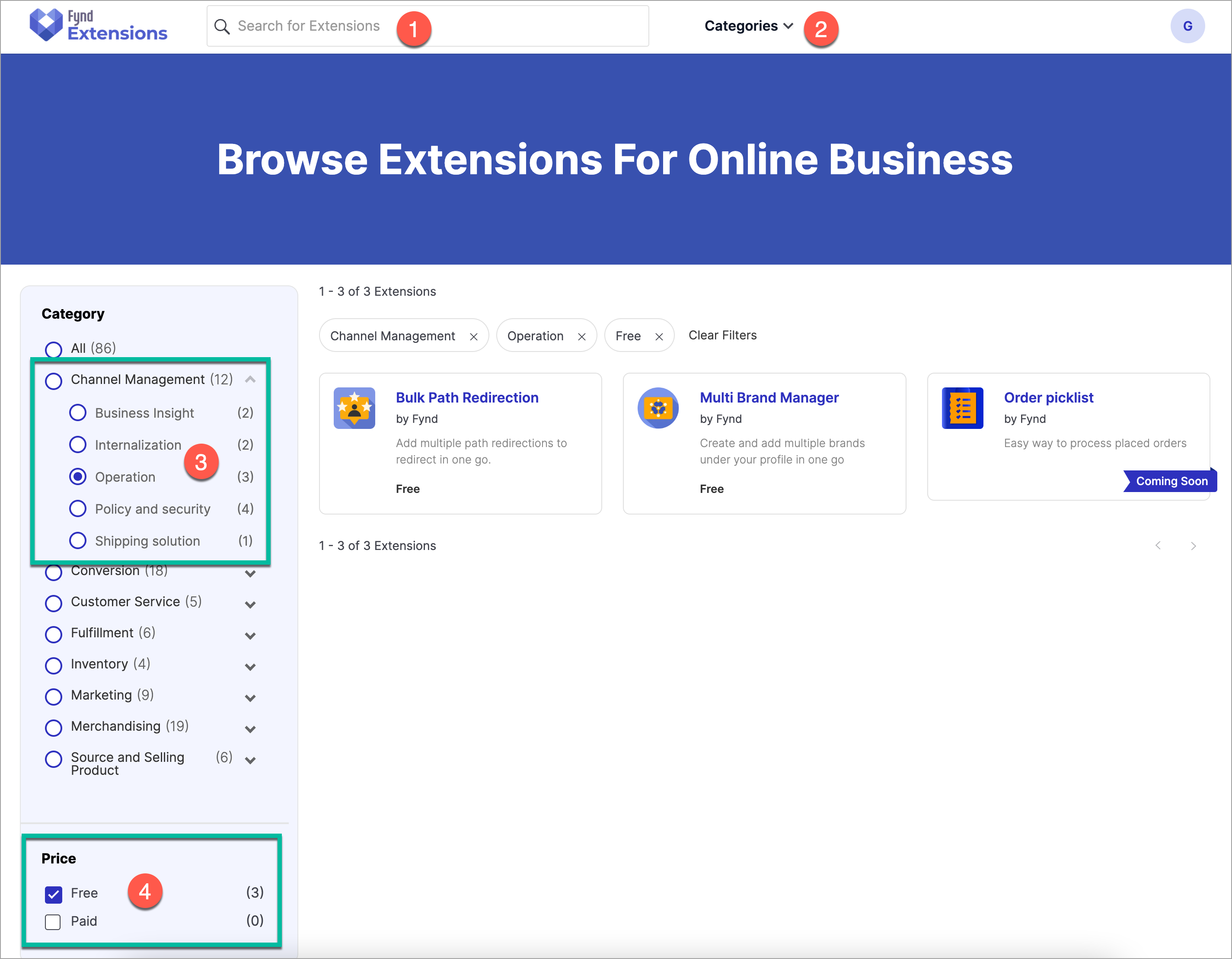Open the Fynd Extensions logo home link
This screenshot has height=959, width=1232.
pyautogui.click(x=99, y=26)
